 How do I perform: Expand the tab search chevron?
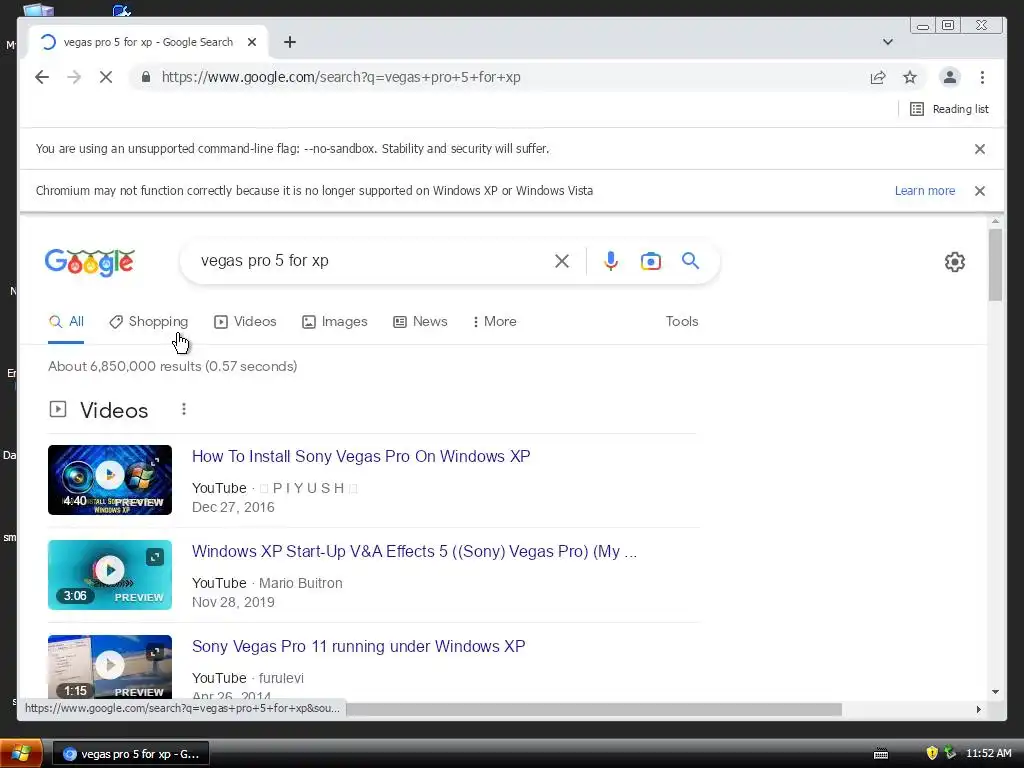(888, 42)
